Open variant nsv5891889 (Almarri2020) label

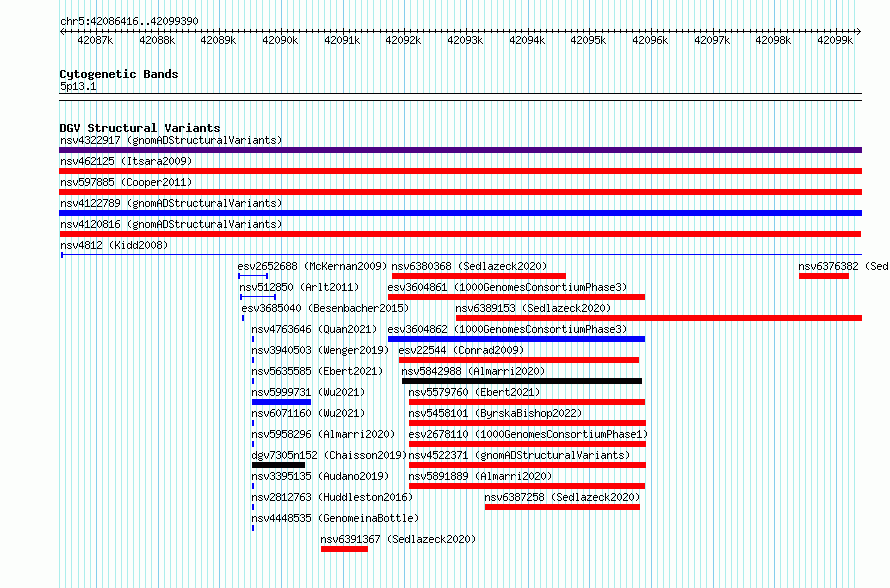[480, 476]
